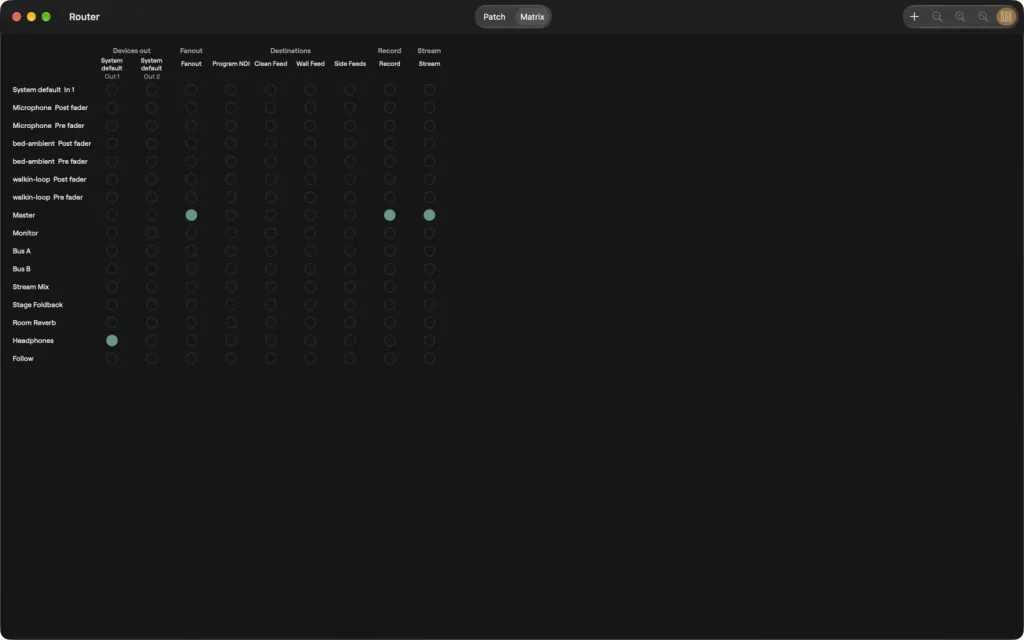The width and height of the screenshot is (1024, 640).
Task: Route Headphones to System default Out 2
Action: point(152,340)
